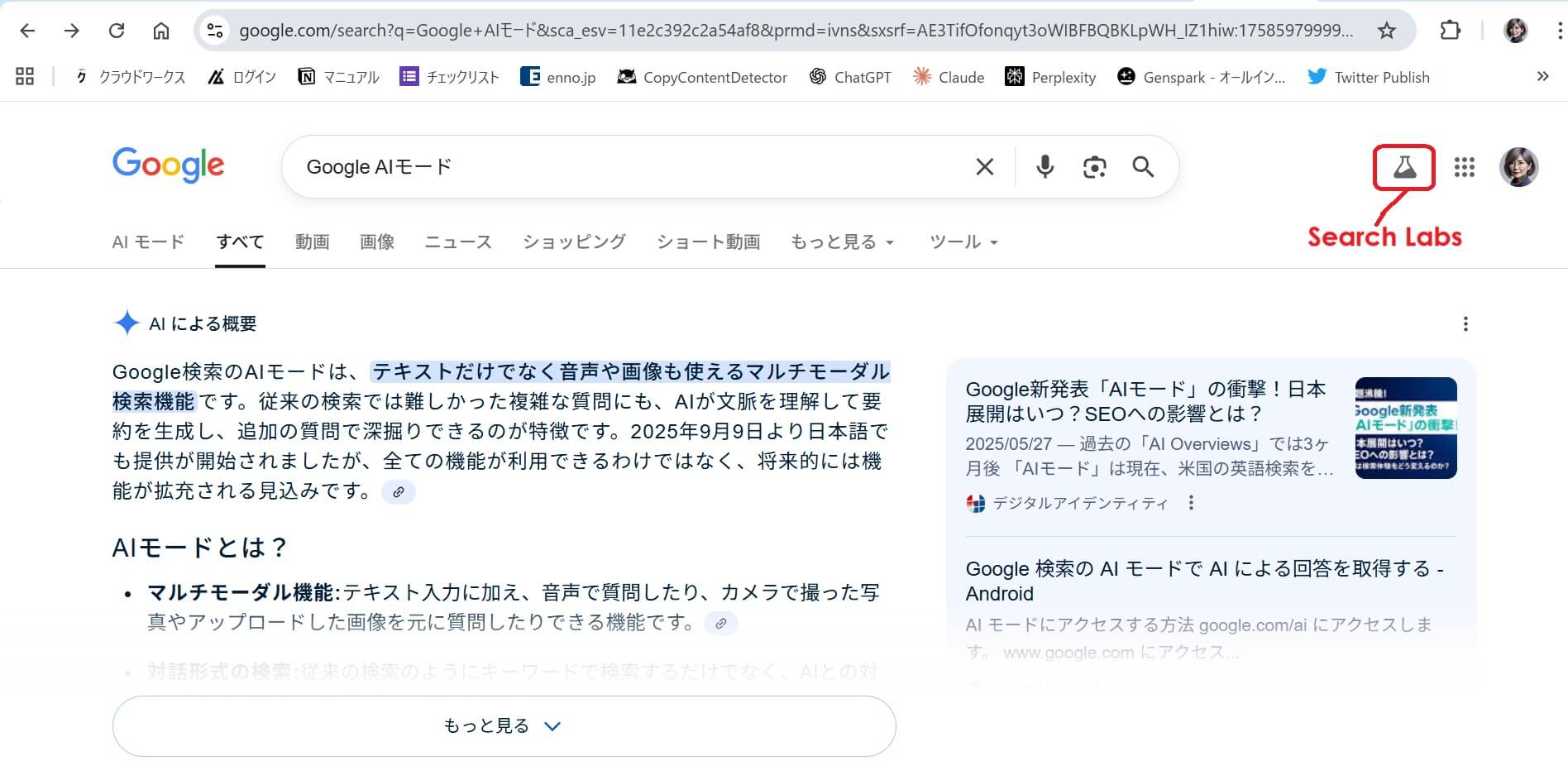1568x780 pixels.
Task: Select the ニュース search tab
Action: coord(458,242)
